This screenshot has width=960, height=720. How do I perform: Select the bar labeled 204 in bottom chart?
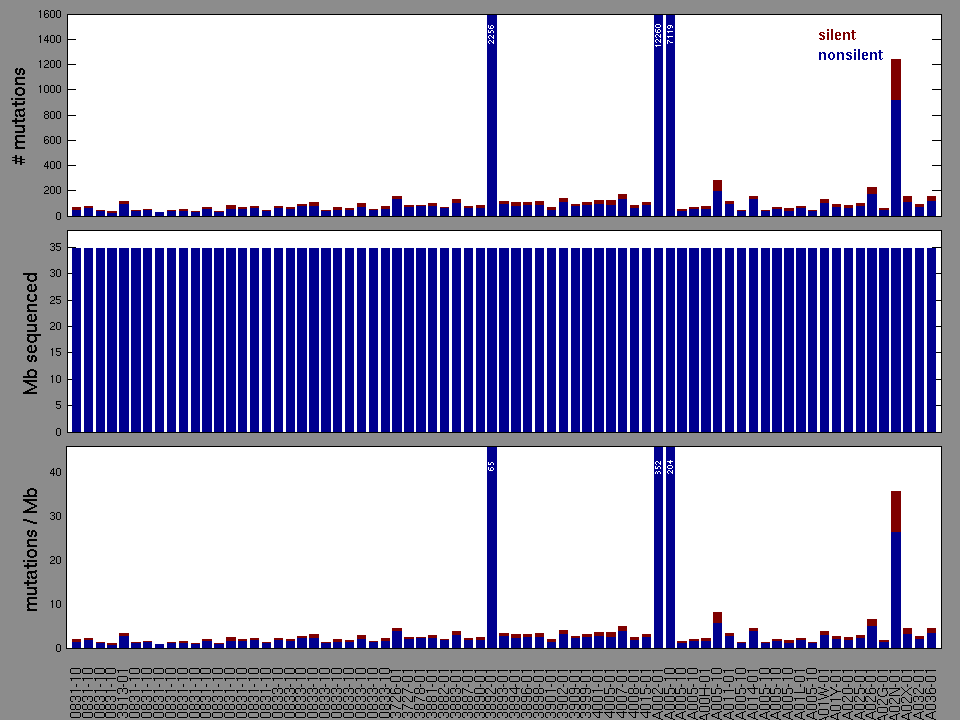tap(670, 550)
